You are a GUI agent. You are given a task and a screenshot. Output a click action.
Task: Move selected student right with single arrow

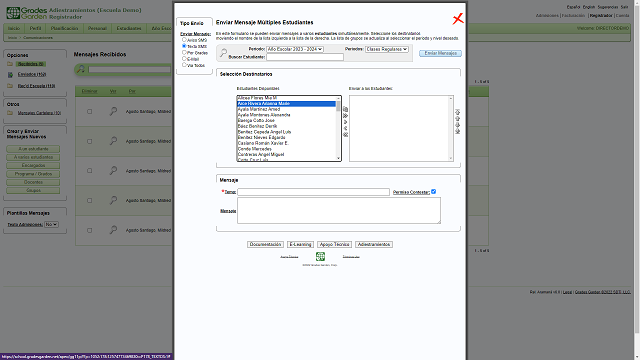(345, 122)
